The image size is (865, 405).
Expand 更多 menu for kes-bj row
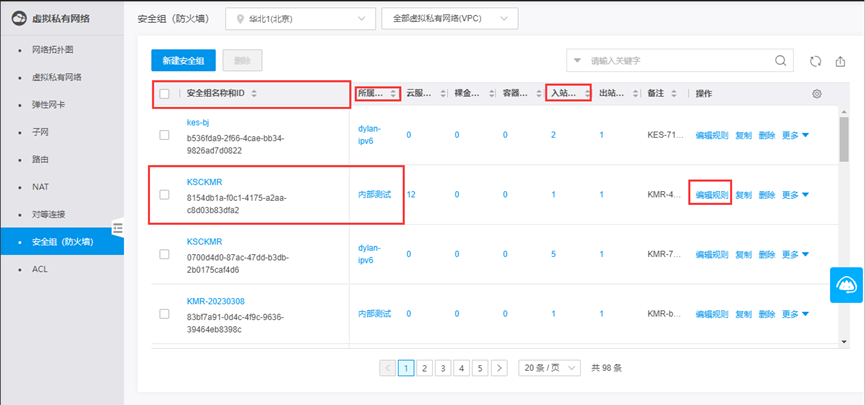click(795, 135)
